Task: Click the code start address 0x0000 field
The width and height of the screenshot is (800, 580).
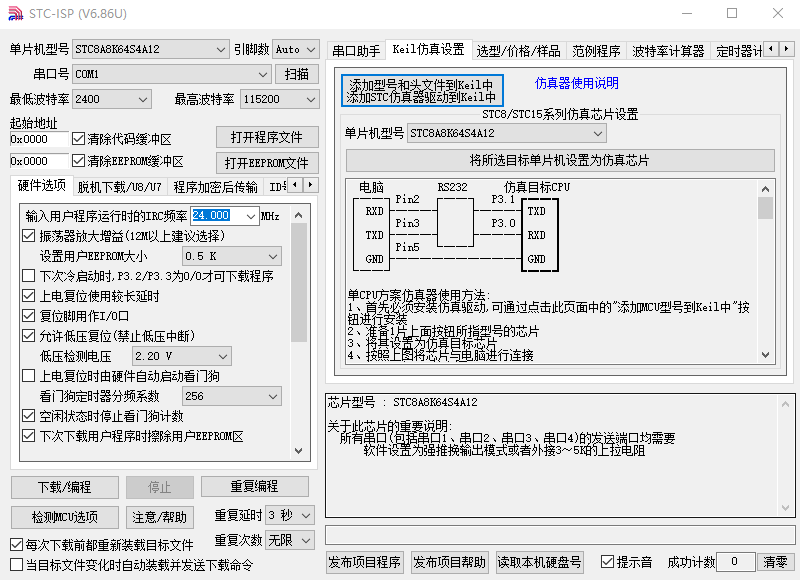Action: [39, 139]
